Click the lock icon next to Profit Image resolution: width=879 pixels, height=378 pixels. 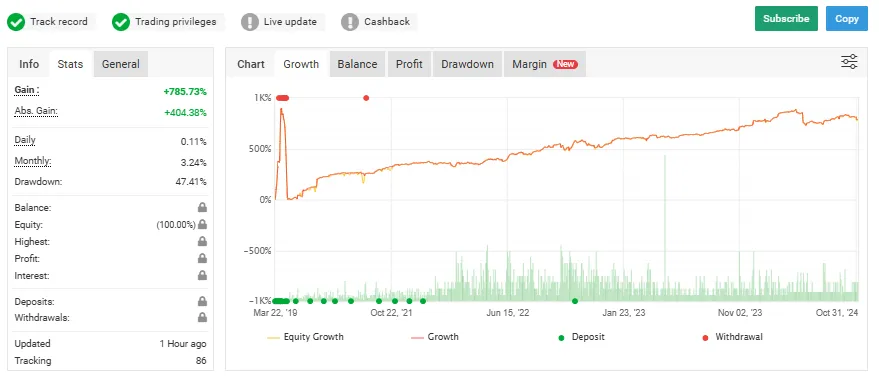click(202, 259)
